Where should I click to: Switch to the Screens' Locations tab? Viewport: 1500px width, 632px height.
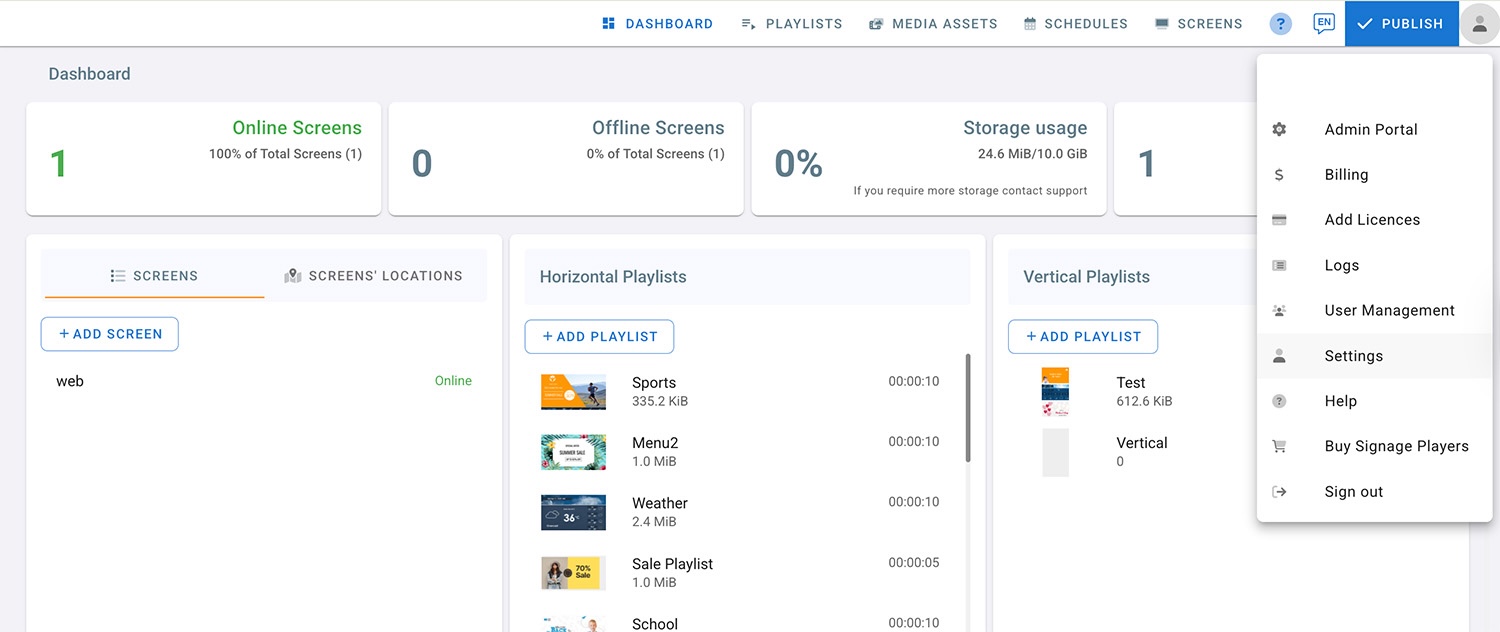[374, 276]
